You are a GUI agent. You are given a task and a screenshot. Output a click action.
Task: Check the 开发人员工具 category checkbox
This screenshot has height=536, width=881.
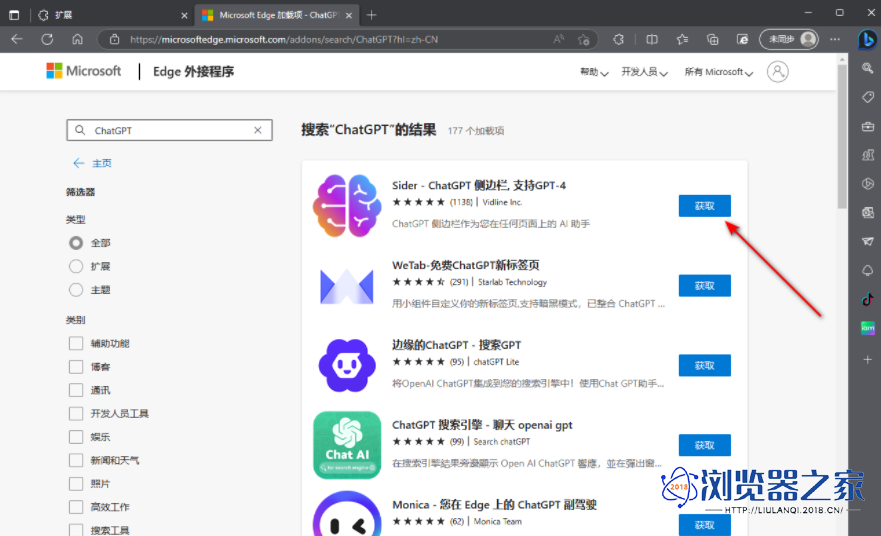click(76, 414)
